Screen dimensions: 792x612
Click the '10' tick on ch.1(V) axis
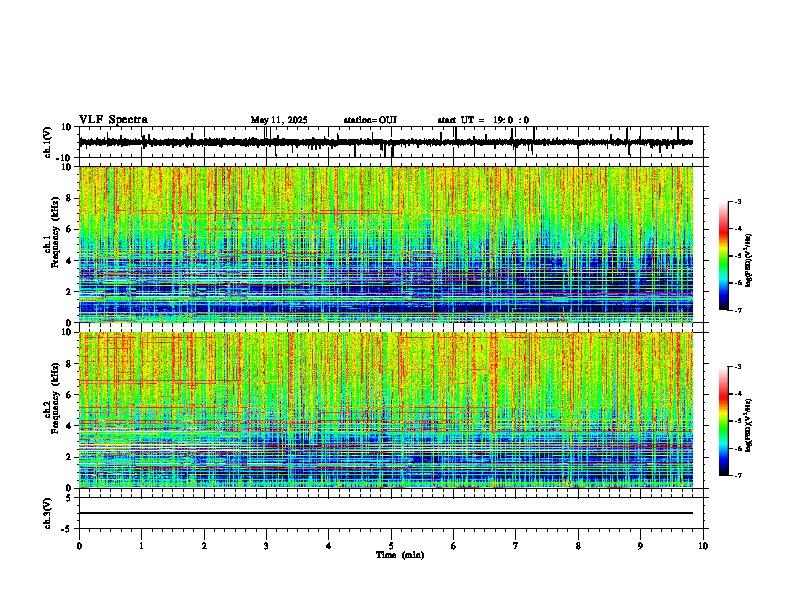[67, 127]
